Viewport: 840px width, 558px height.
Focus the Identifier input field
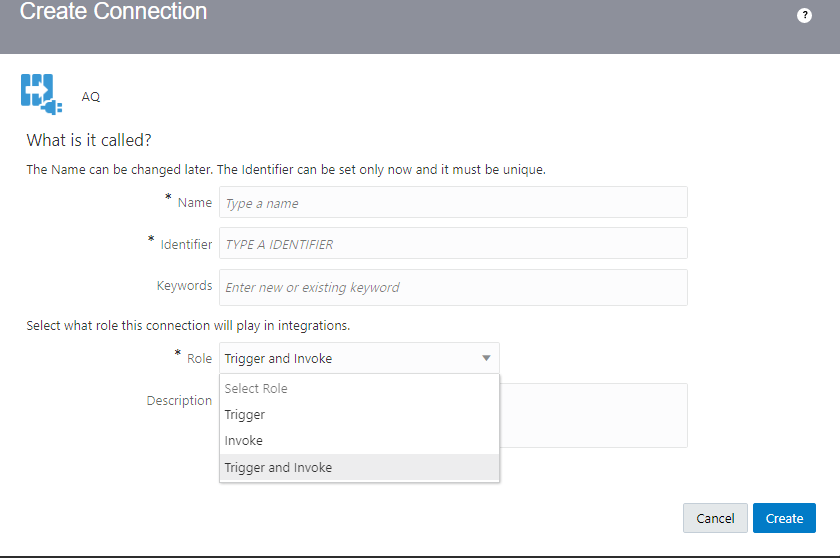pos(453,244)
